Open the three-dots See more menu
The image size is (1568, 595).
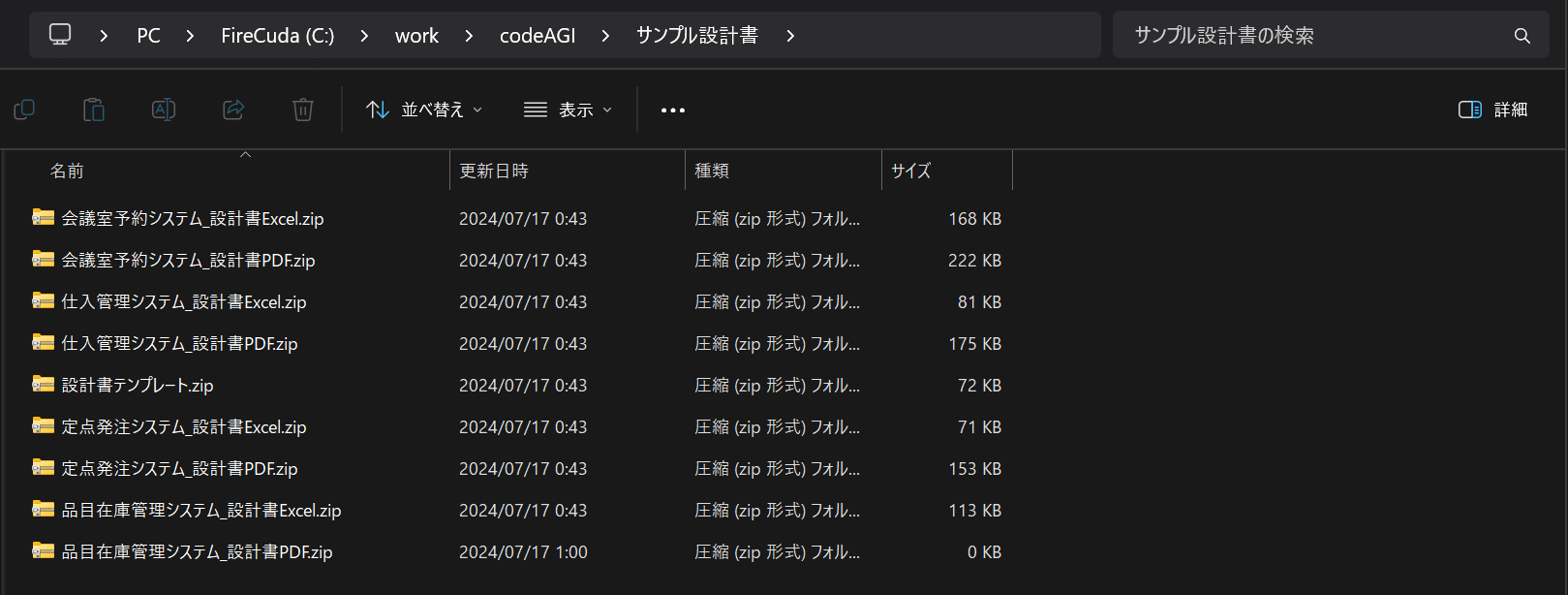click(x=673, y=110)
